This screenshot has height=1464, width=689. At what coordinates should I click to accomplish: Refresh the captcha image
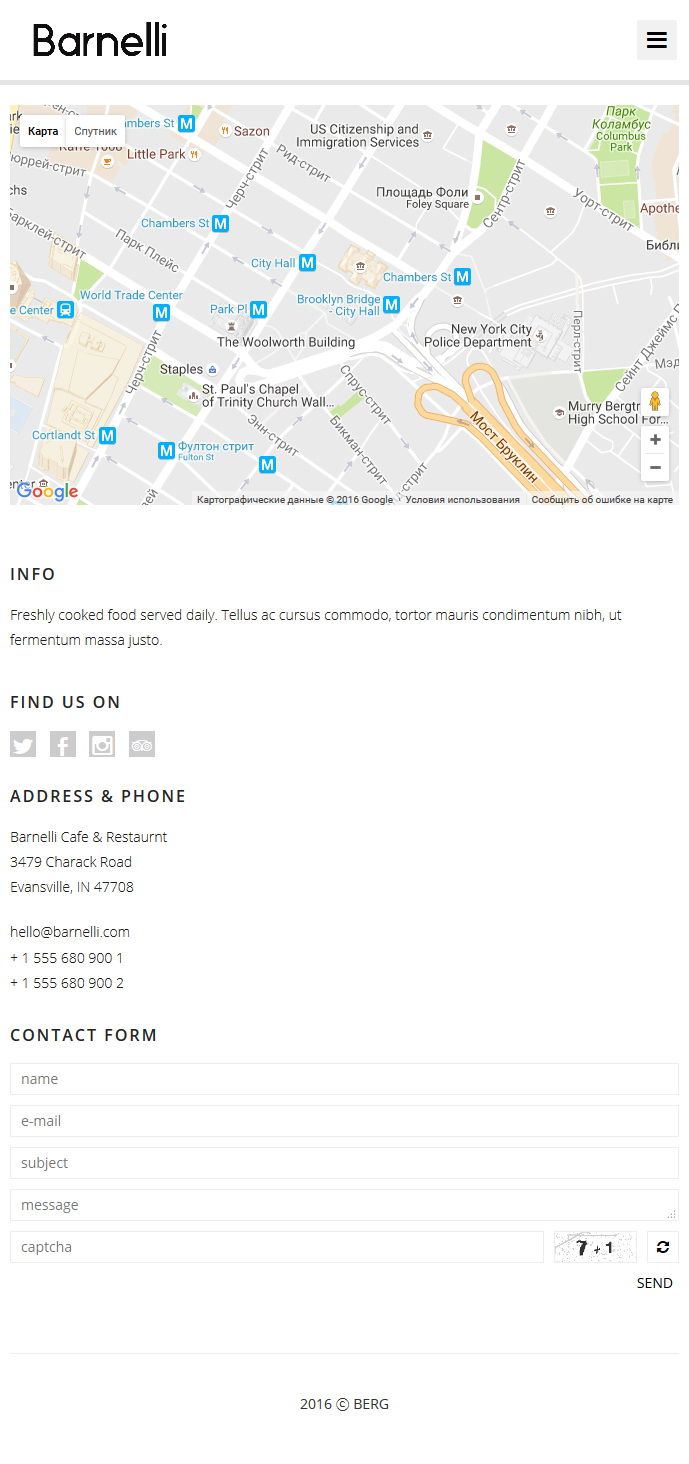[x=662, y=1247]
